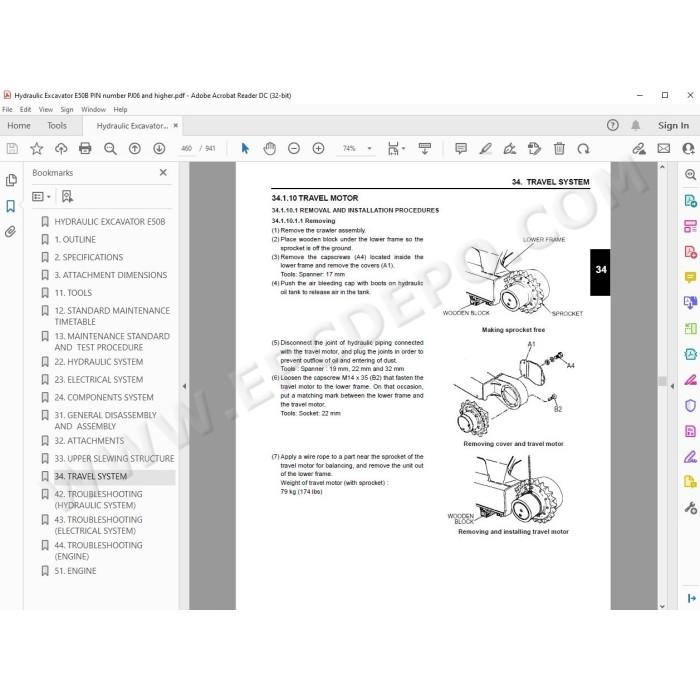Open the Help menu
The height and width of the screenshot is (700, 700).
[x=120, y=109]
